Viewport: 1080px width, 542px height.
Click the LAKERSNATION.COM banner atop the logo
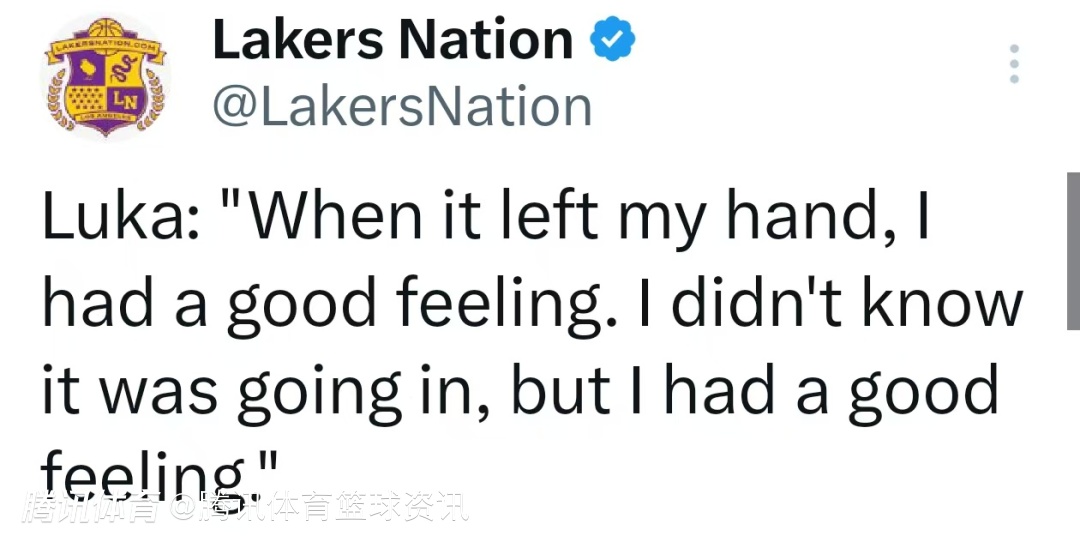pyautogui.click(x=106, y=44)
